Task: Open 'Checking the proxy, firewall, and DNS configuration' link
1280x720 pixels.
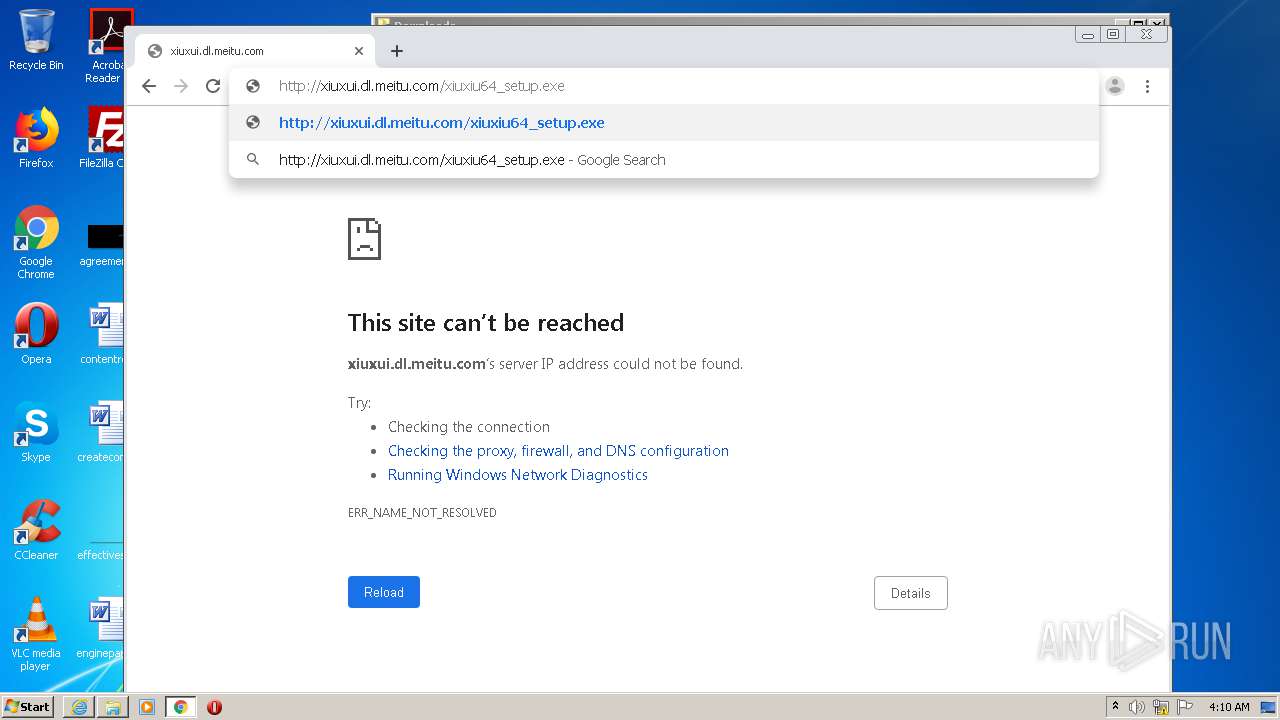Action: [558, 451]
